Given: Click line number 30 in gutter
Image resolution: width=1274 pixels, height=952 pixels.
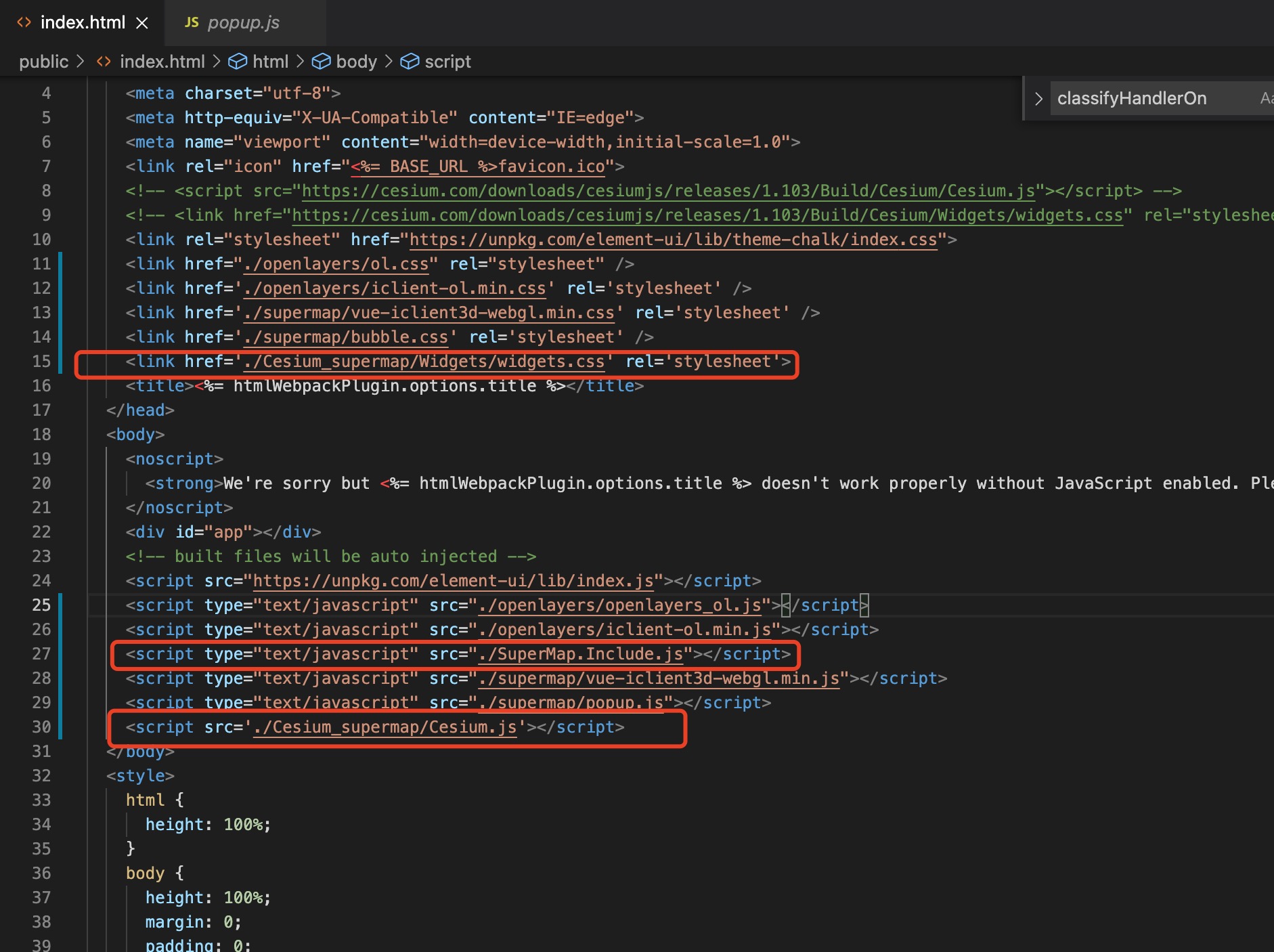Looking at the screenshot, I should (x=41, y=727).
